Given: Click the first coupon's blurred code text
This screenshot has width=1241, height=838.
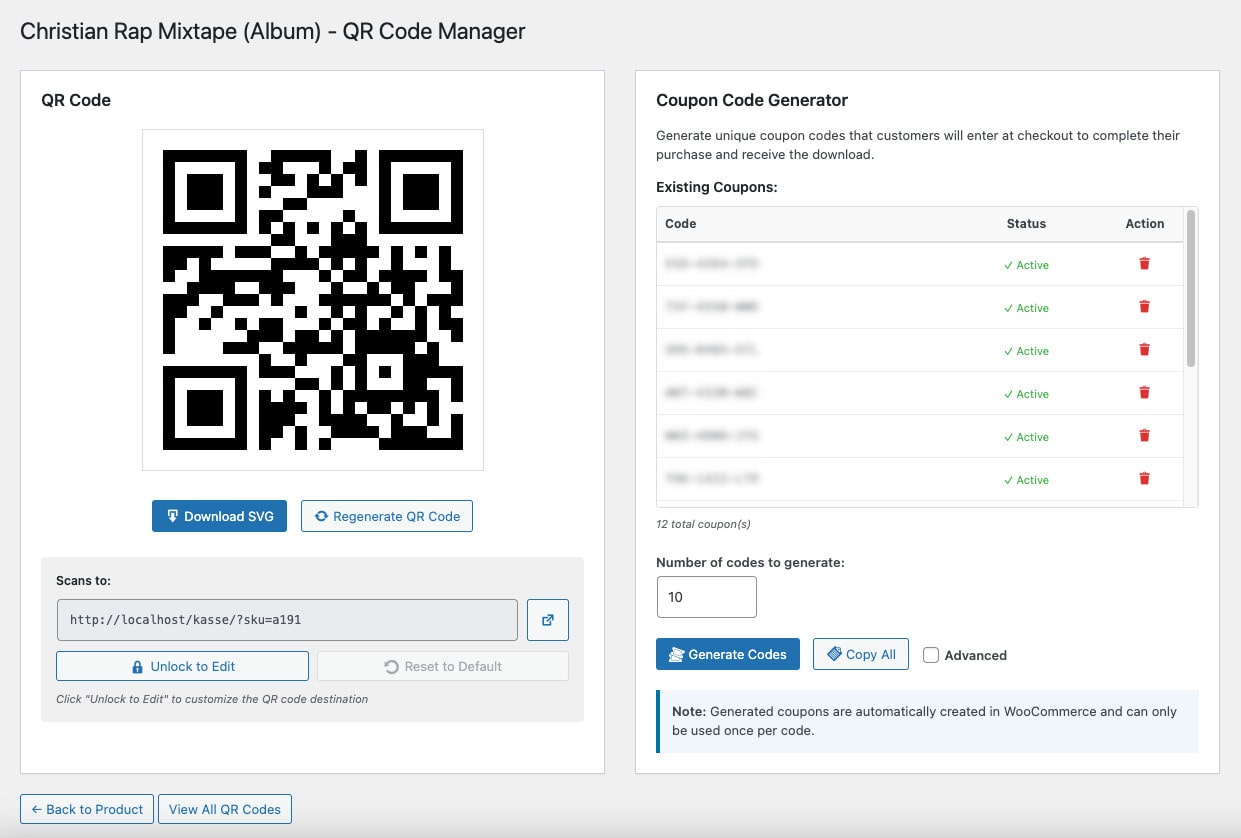Looking at the screenshot, I should tap(712, 265).
